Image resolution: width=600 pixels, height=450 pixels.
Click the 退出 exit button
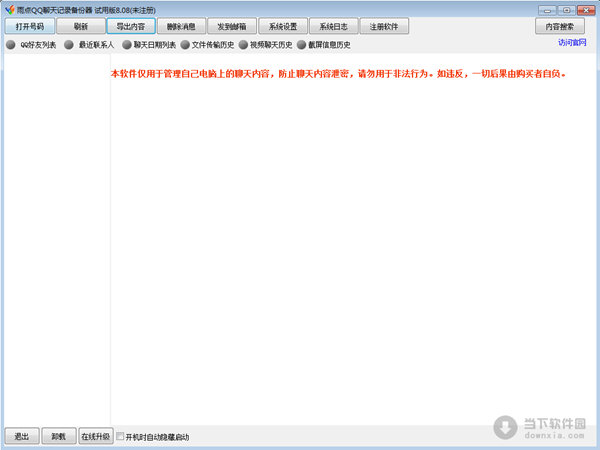(21, 436)
